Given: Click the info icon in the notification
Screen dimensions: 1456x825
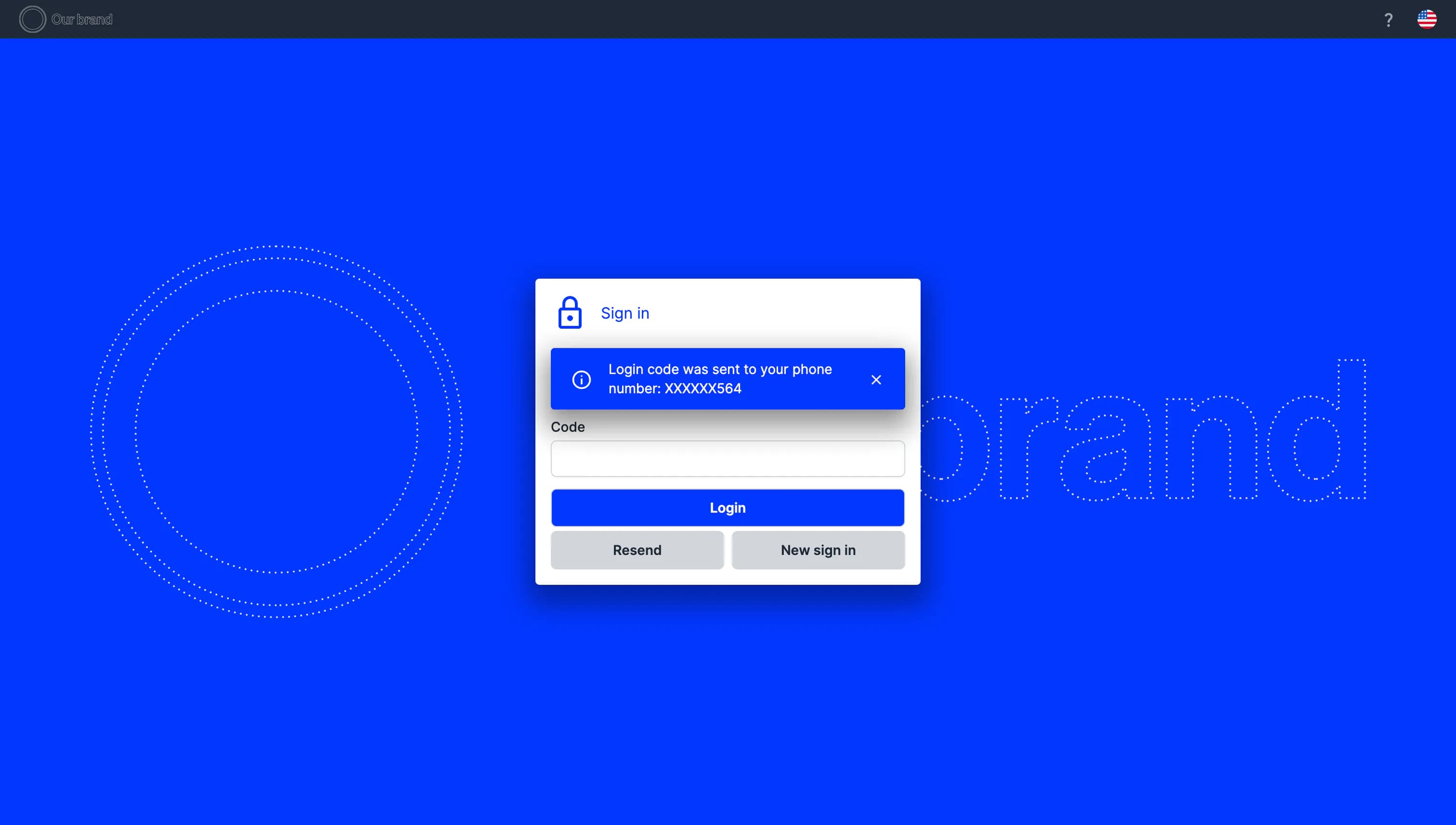Looking at the screenshot, I should pyautogui.click(x=582, y=379).
